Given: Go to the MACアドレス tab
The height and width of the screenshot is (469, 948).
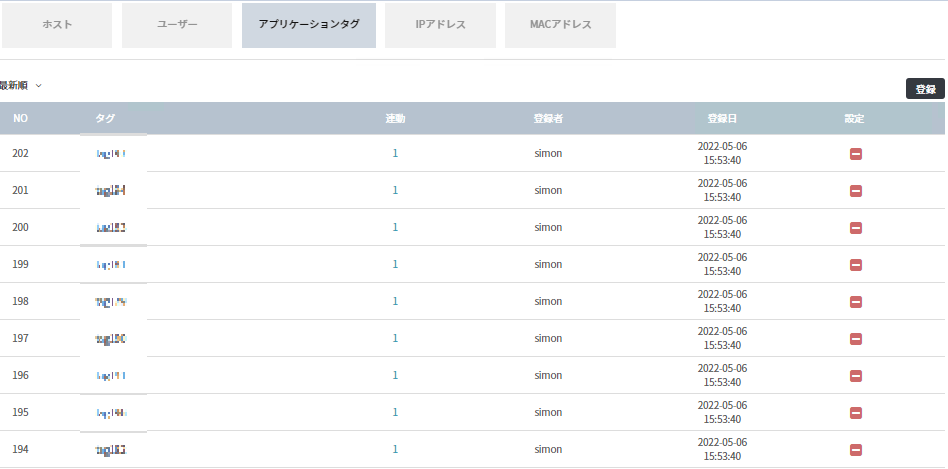Looking at the screenshot, I should pyautogui.click(x=560, y=25).
